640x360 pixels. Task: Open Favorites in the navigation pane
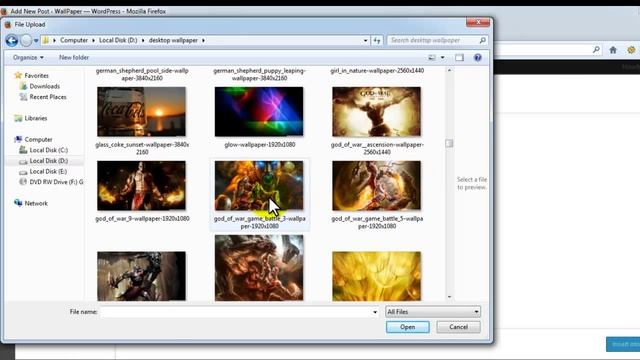(x=36, y=76)
